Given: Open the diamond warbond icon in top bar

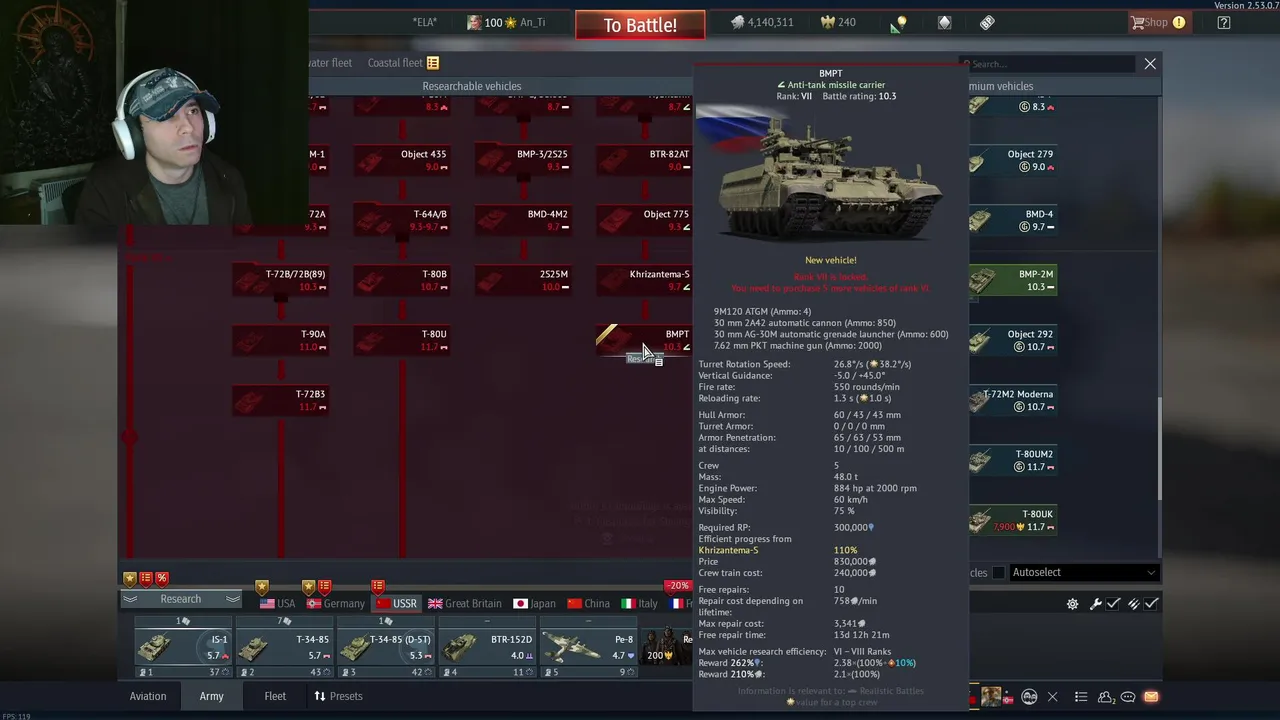Looking at the screenshot, I should 944,23.
